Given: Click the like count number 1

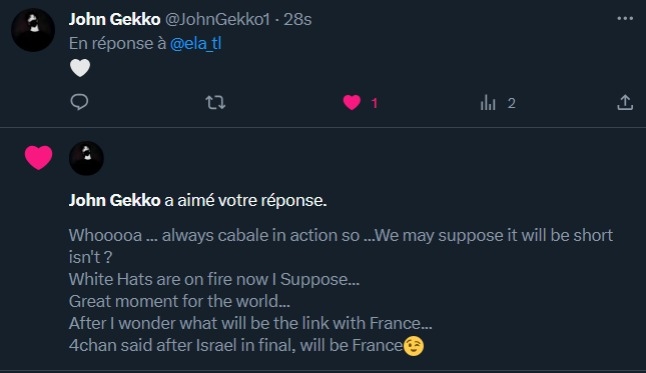Looking at the screenshot, I should (x=374, y=103).
